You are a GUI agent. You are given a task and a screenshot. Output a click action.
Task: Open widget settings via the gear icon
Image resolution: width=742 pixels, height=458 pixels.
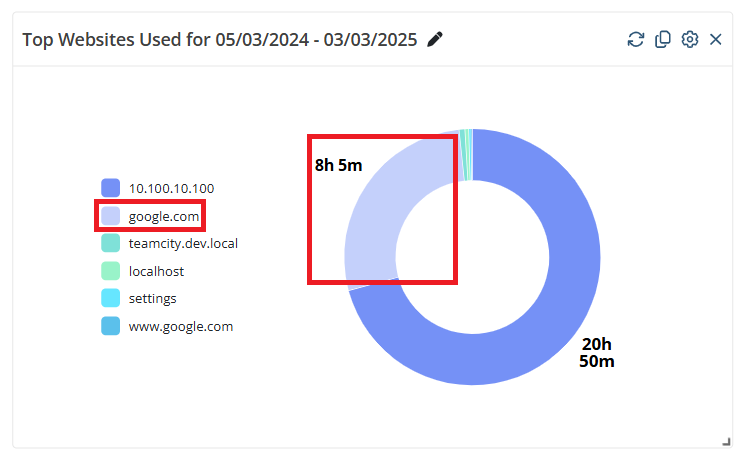click(x=689, y=39)
